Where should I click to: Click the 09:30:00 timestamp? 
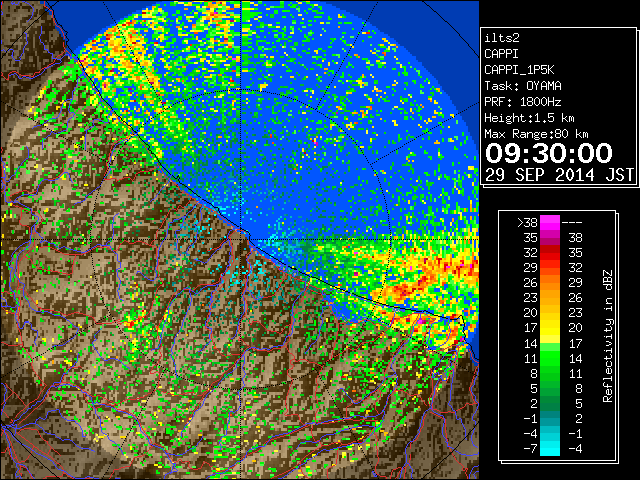(549, 153)
